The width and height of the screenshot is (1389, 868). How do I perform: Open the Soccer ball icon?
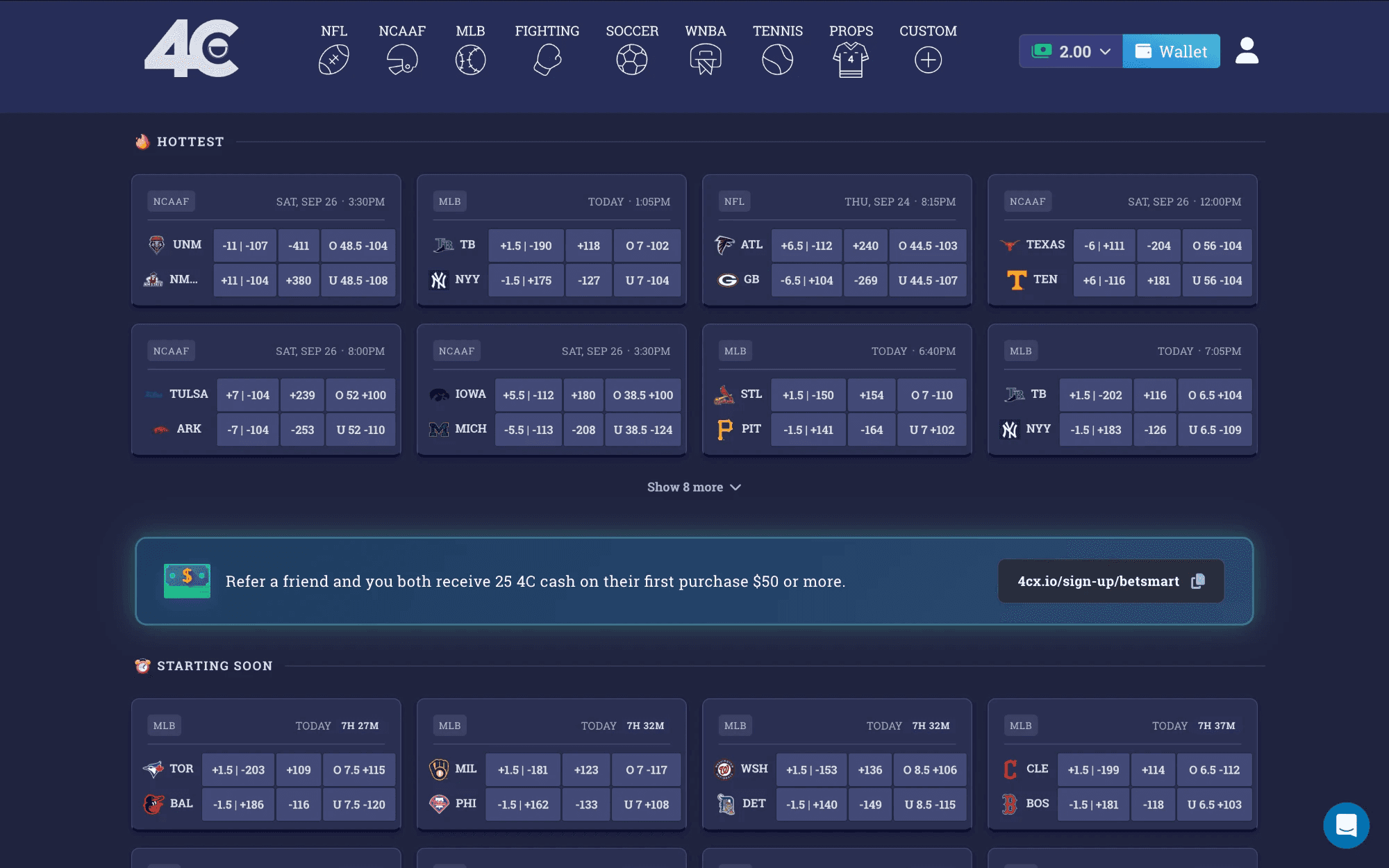(x=632, y=60)
